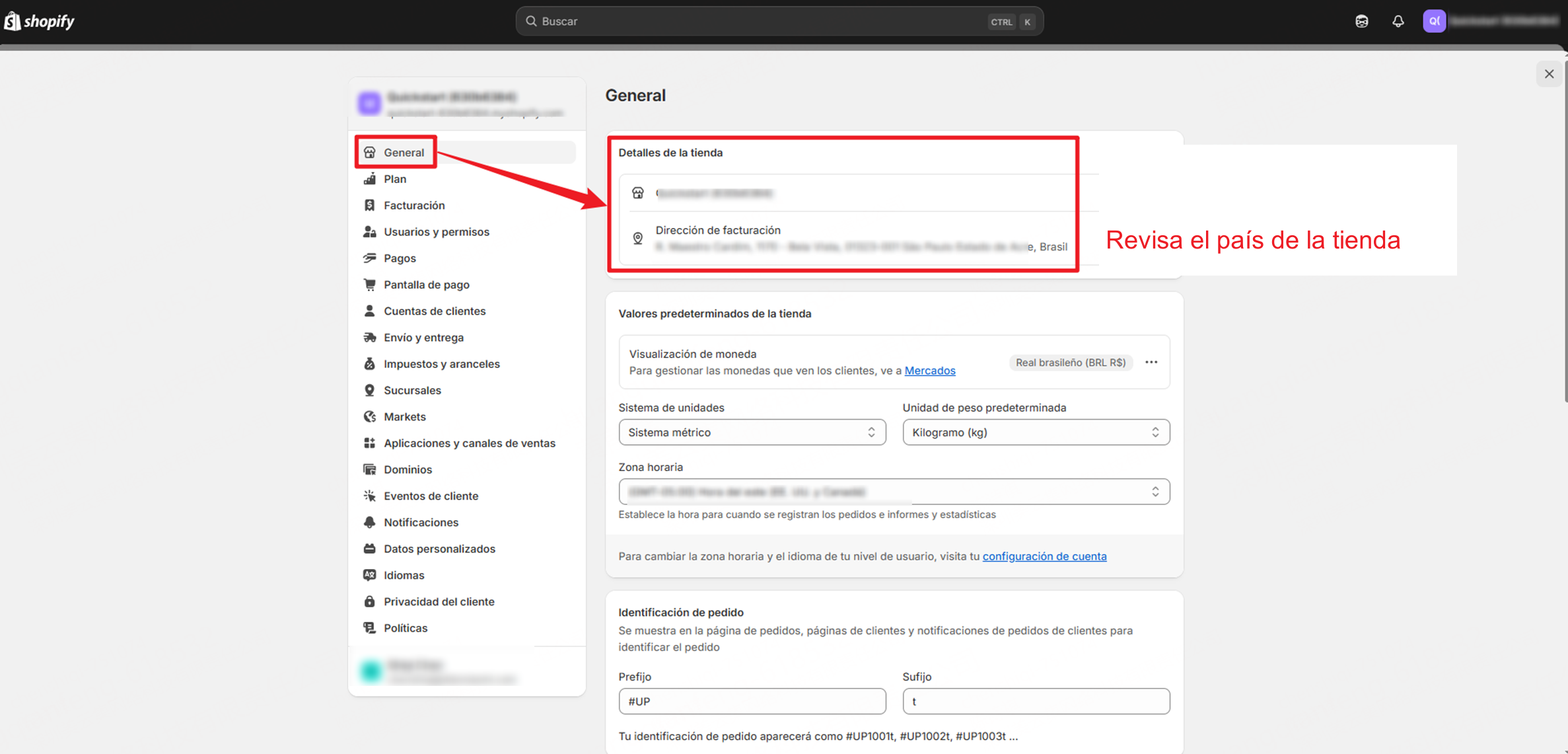Click the card icon beside Pagos
This screenshot has width=1568, height=754.
coord(370,258)
